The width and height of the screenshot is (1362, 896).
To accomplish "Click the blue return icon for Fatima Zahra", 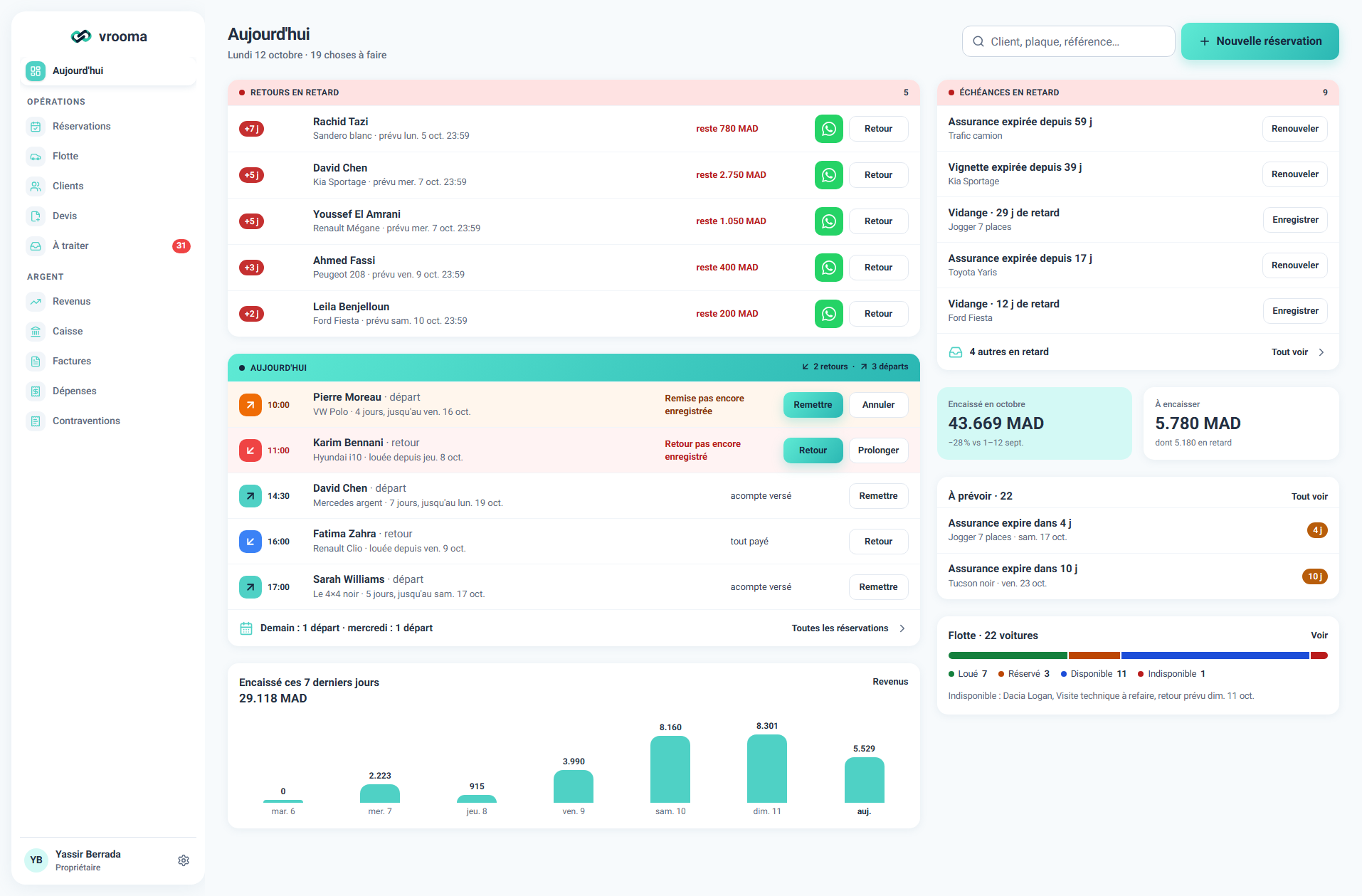I will 250,542.
